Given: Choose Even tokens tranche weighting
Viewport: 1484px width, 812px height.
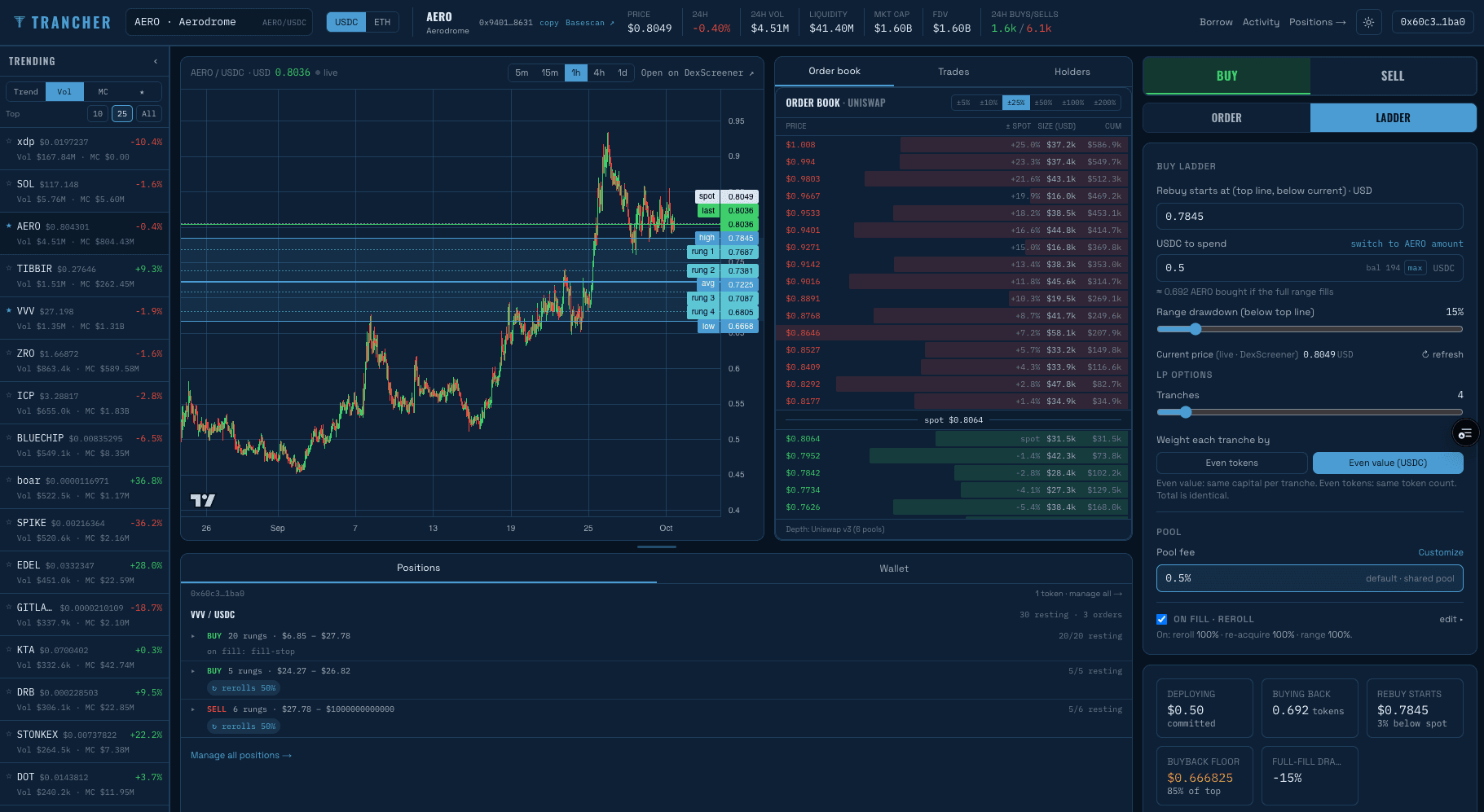Looking at the screenshot, I should point(1231,463).
